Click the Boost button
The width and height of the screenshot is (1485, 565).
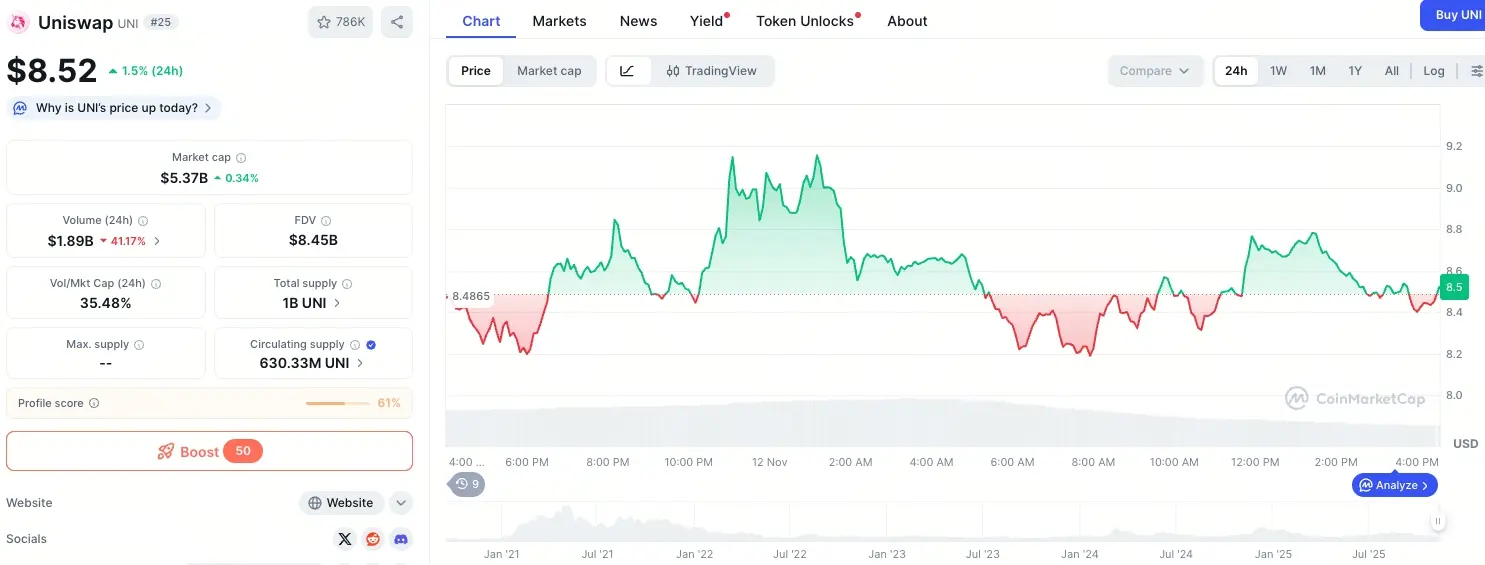tap(209, 451)
